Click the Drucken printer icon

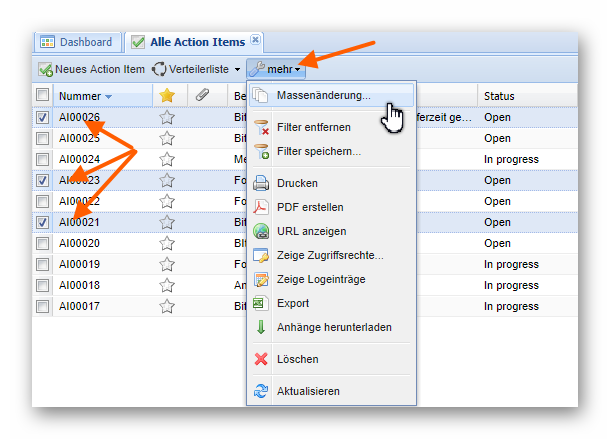click(x=261, y=183)
